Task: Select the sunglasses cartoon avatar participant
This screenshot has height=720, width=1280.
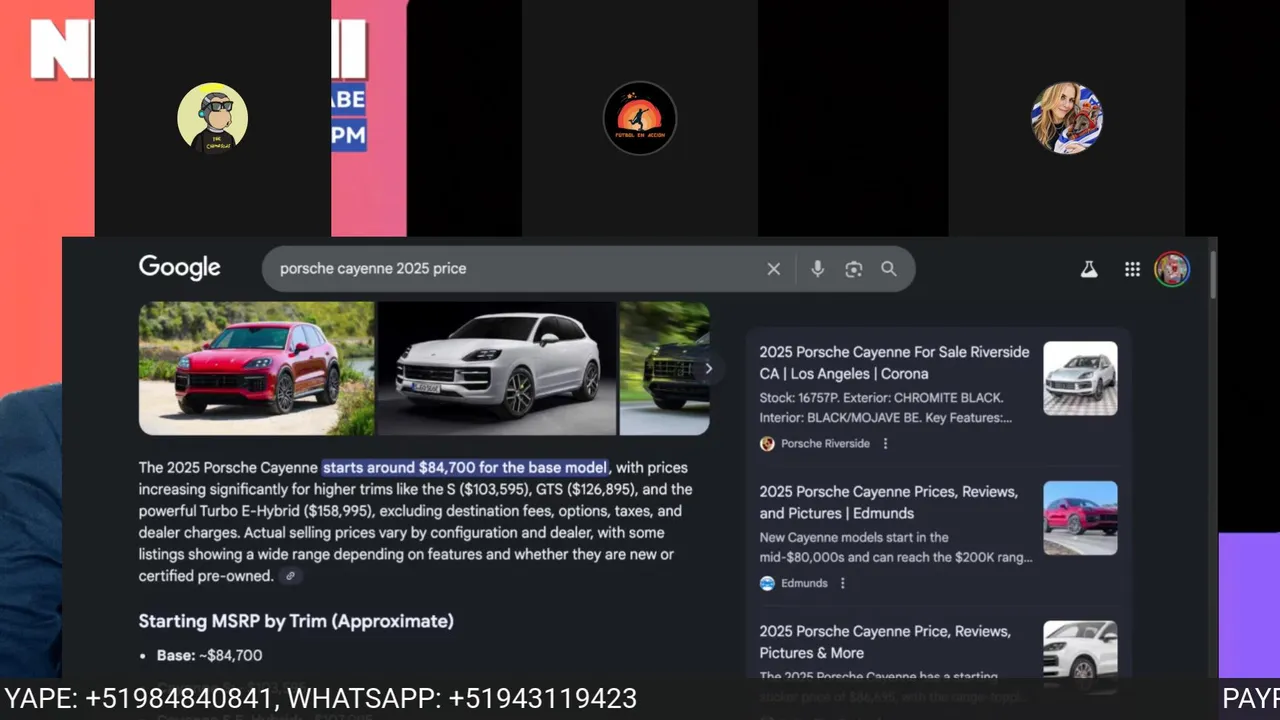Action: pos(212,118)
